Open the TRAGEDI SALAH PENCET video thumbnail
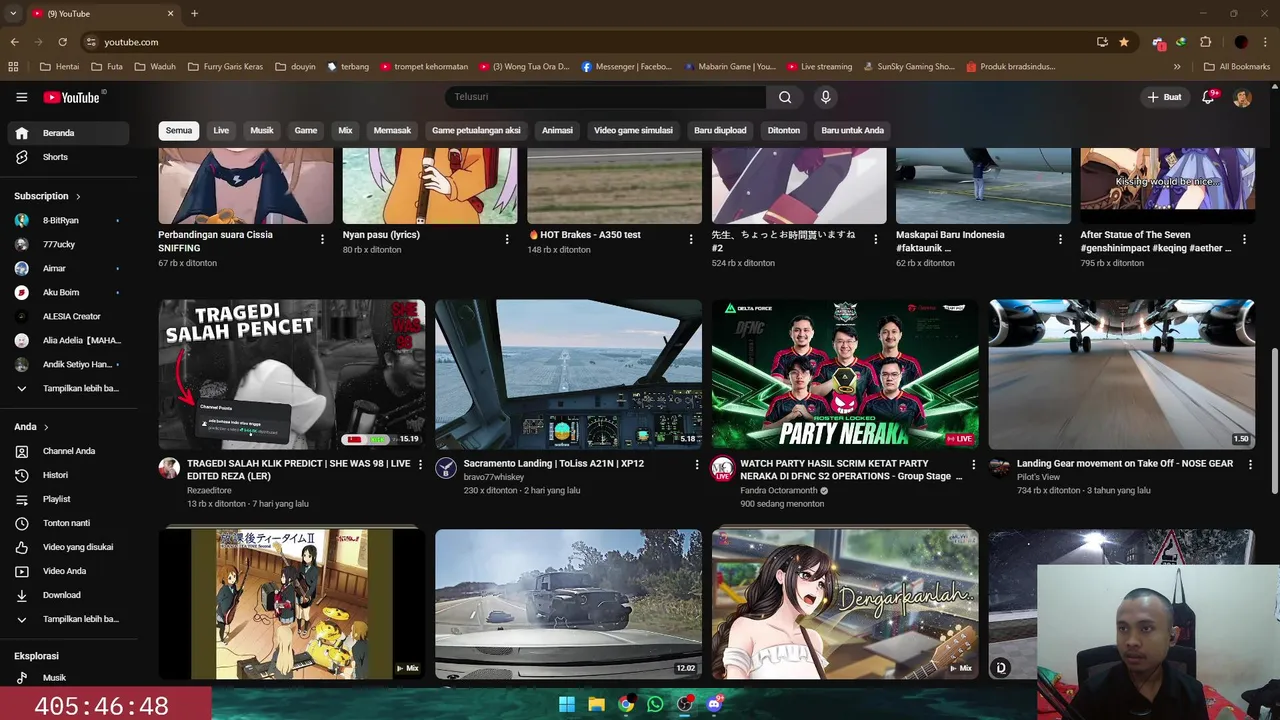 [292, 374]
